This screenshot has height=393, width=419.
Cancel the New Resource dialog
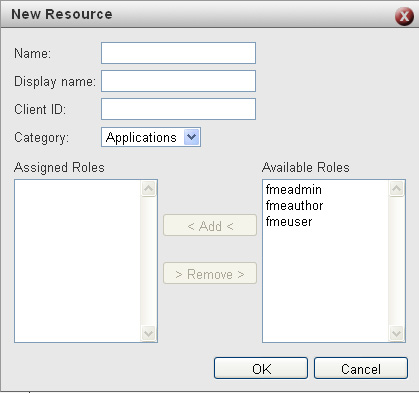click(x=361, y=368)
